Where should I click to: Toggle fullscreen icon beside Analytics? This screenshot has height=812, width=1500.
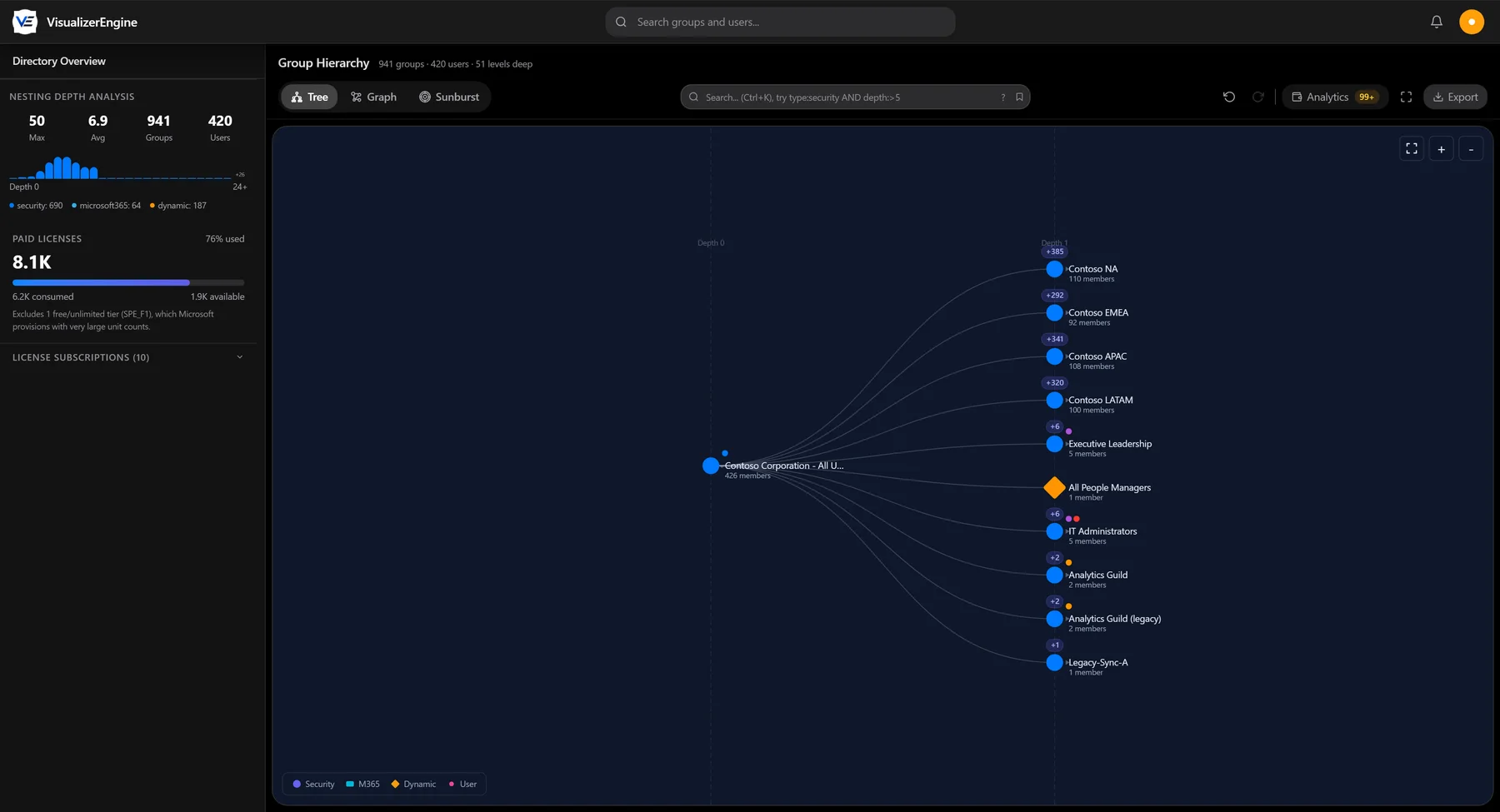tap(1406, 97)
